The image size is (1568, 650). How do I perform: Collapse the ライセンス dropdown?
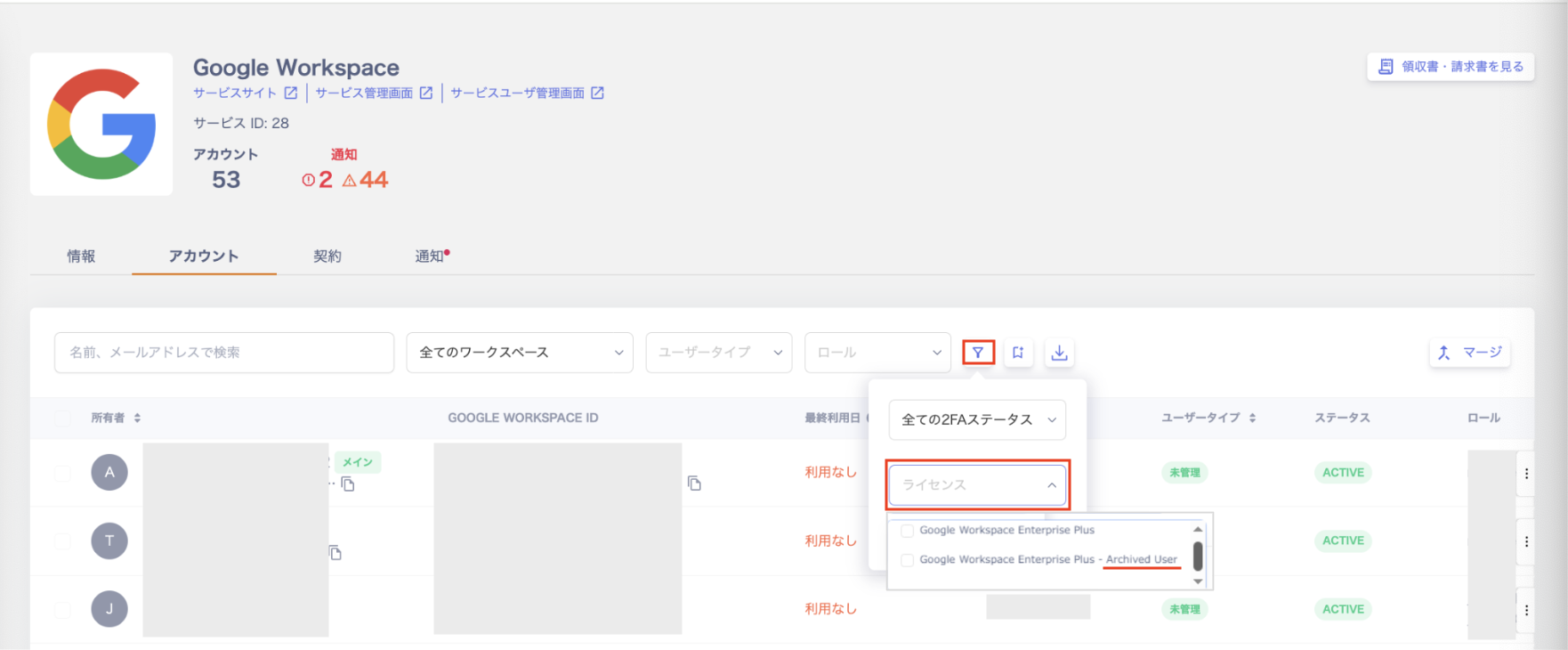tap(977, 485)
